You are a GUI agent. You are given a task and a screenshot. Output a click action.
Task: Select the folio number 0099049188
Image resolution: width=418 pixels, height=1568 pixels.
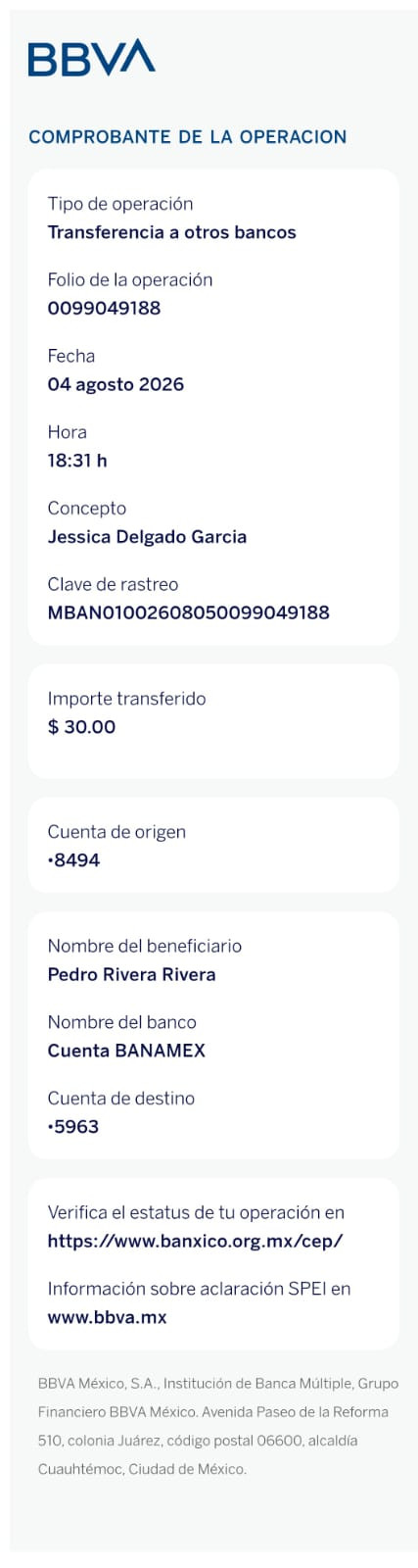[104, 308]
